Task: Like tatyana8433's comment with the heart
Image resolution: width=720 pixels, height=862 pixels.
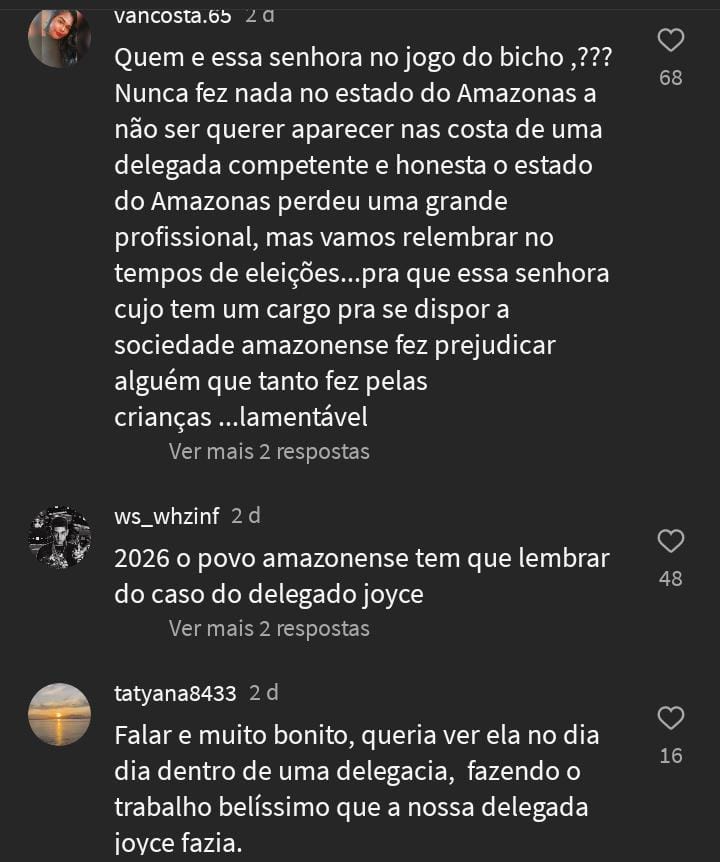Action: pyautogui.click(x=671, y=718)
